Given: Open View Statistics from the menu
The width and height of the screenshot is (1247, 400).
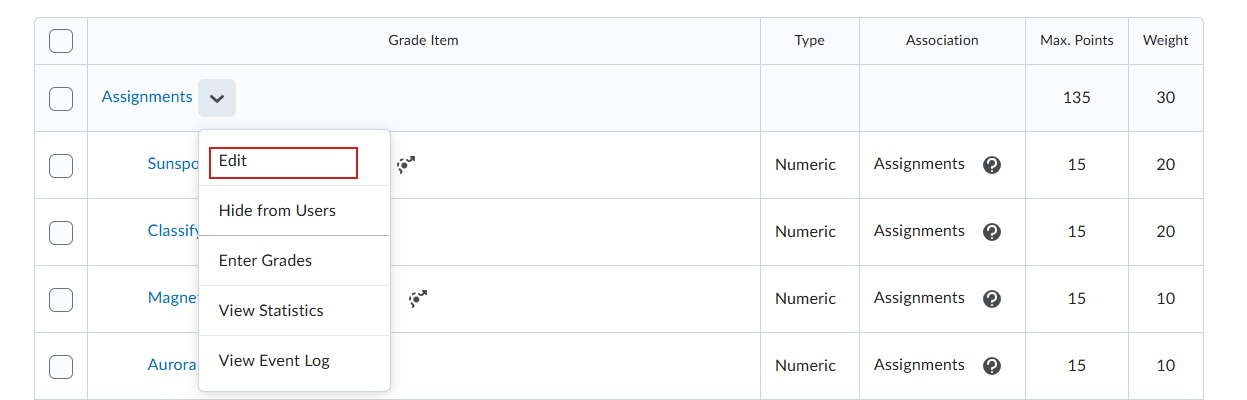Looking at the screenshot, I should 271,311.
